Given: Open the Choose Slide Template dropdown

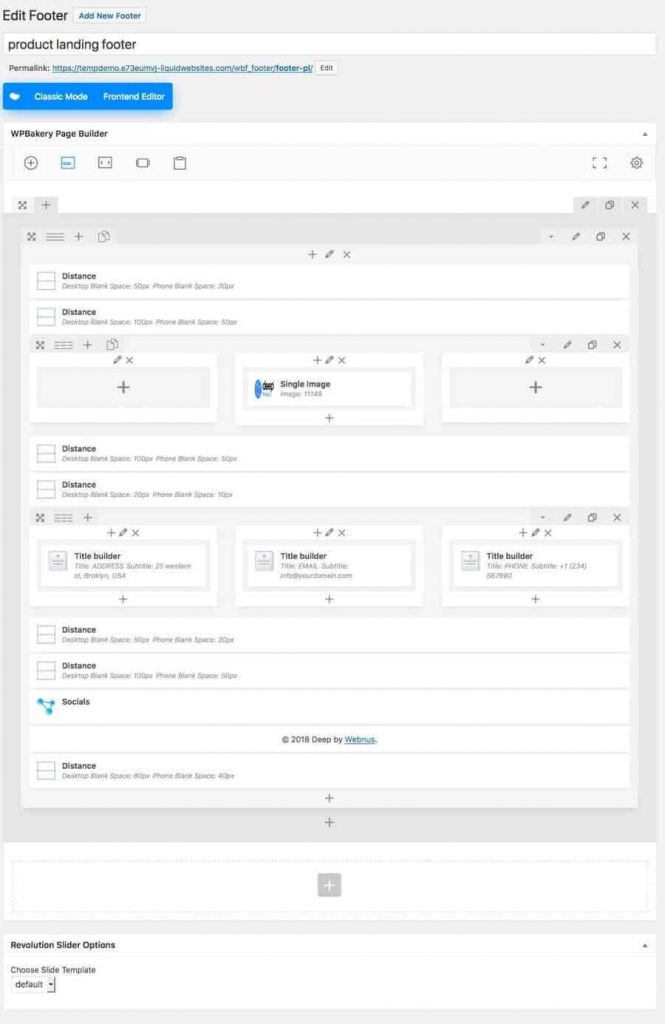Looking at the screenshot, I should coord(33,985).
